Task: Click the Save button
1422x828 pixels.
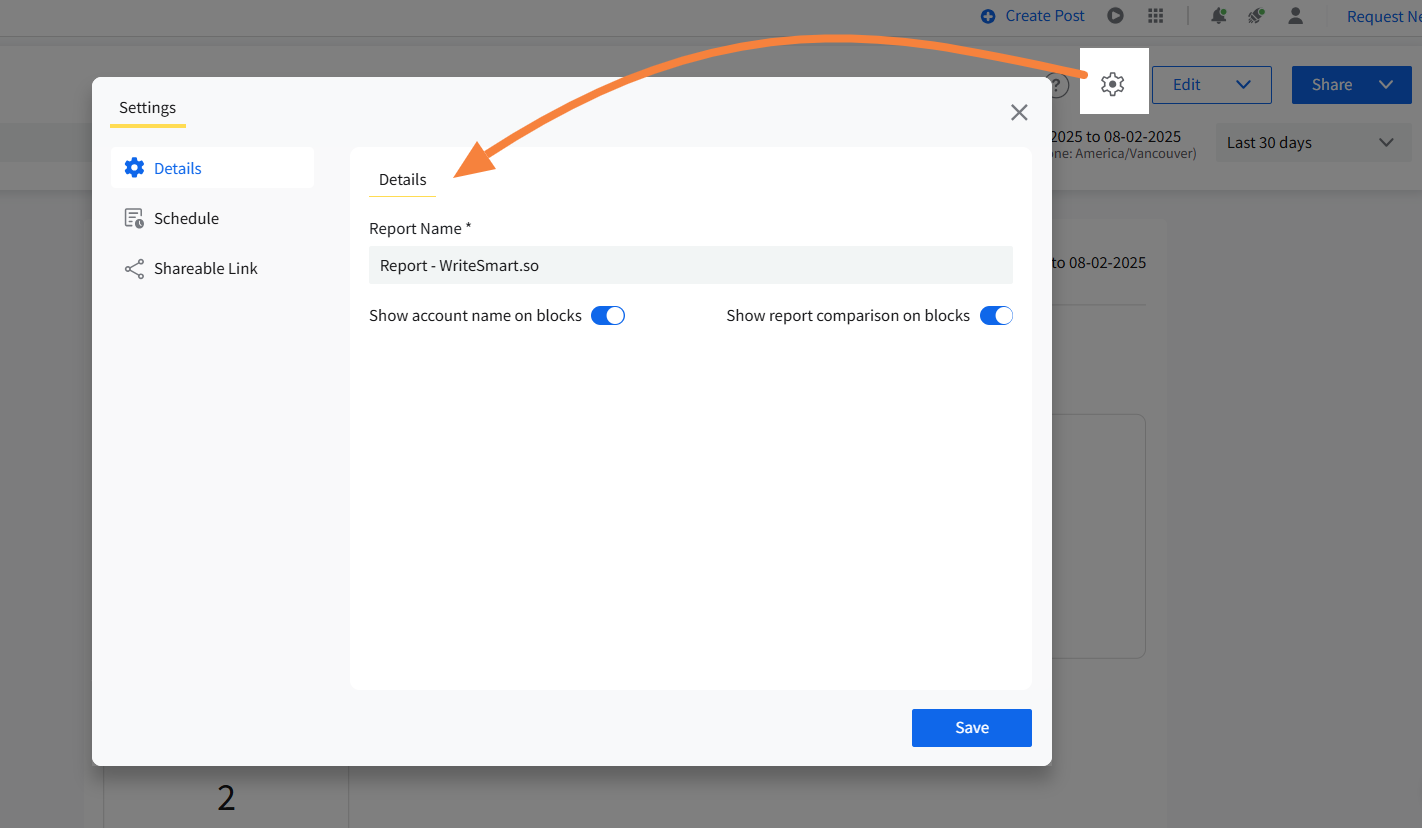Action: [971, 728]
